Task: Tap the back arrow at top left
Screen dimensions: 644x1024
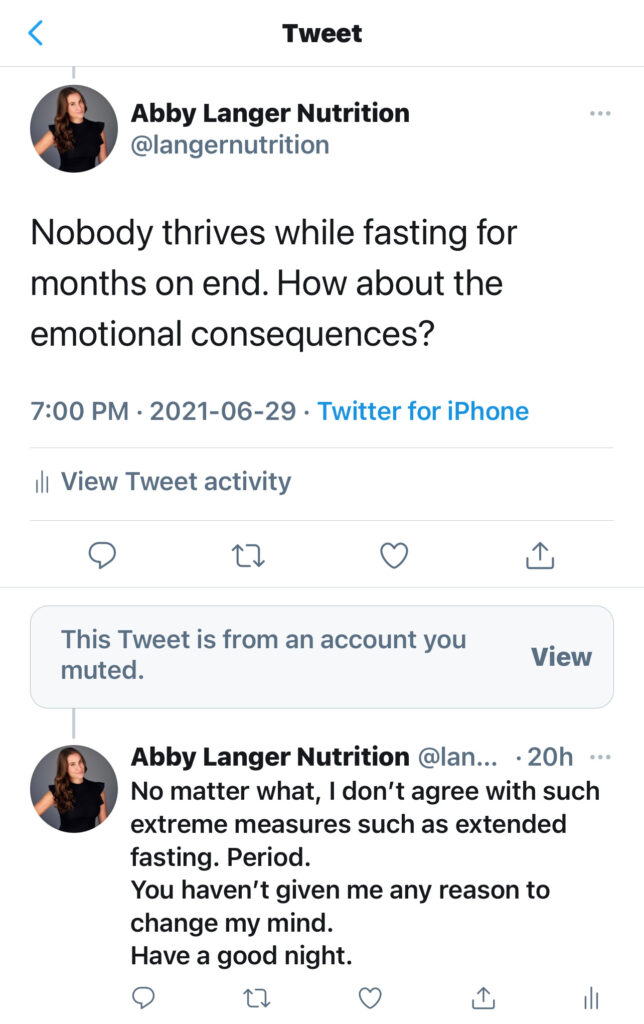Action: pos(36,33)
